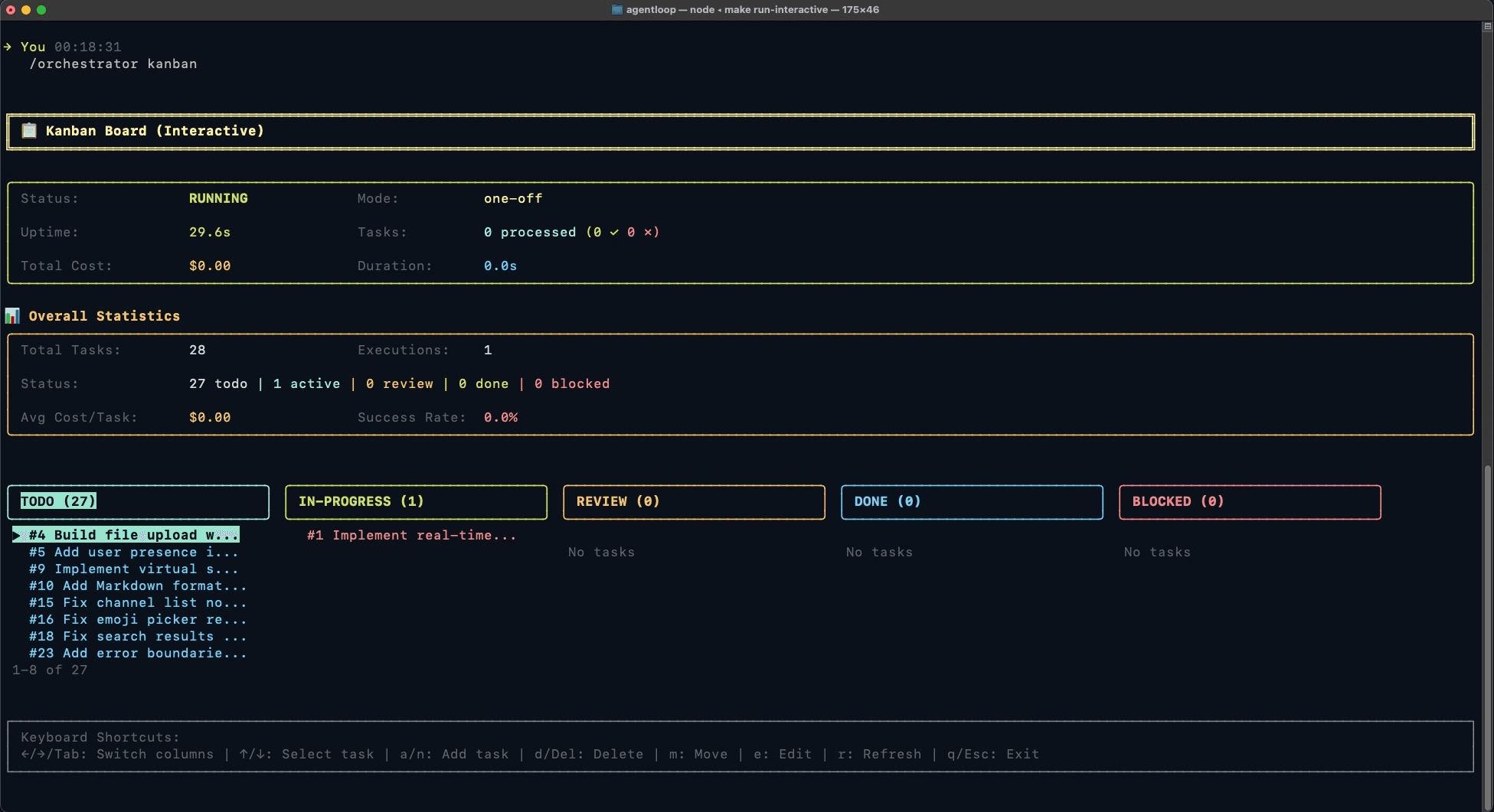The width and height of the screenshot is (1494, 812).
Task: Click the folder icon in window title
Action: click(617, 10)
